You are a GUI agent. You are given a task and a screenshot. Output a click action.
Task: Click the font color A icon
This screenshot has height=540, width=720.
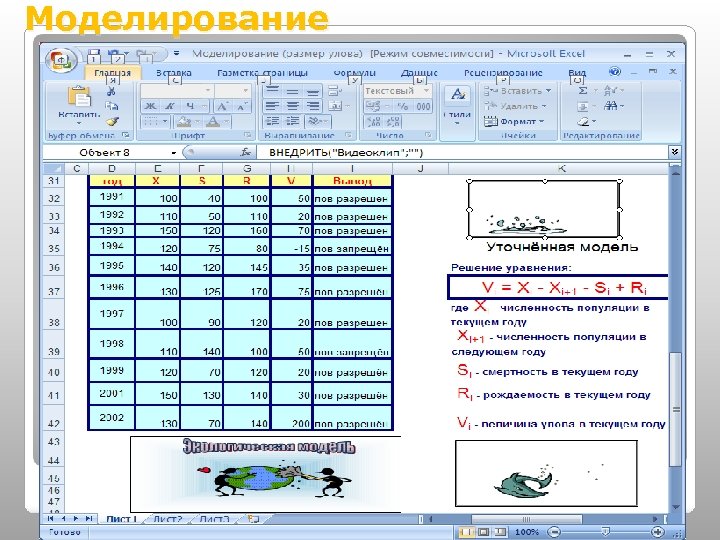click(212, 122)
